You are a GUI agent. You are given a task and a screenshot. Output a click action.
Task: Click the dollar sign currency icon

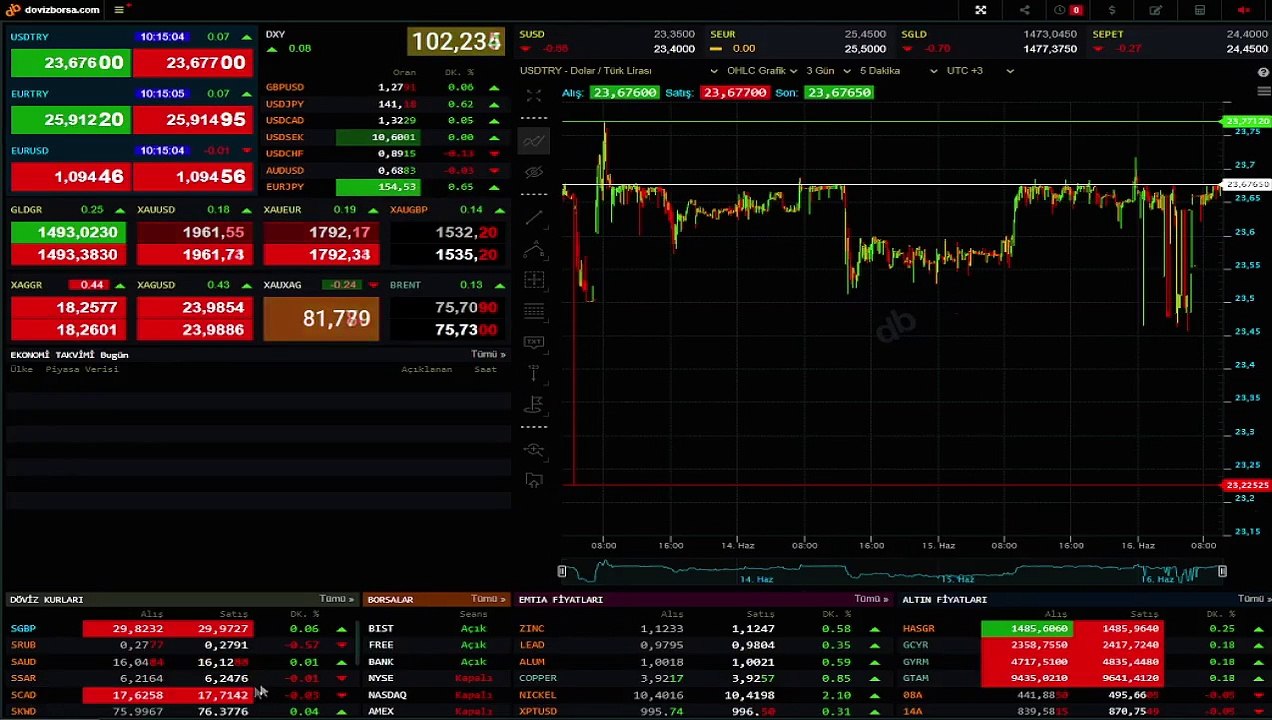pos(1112,10)
